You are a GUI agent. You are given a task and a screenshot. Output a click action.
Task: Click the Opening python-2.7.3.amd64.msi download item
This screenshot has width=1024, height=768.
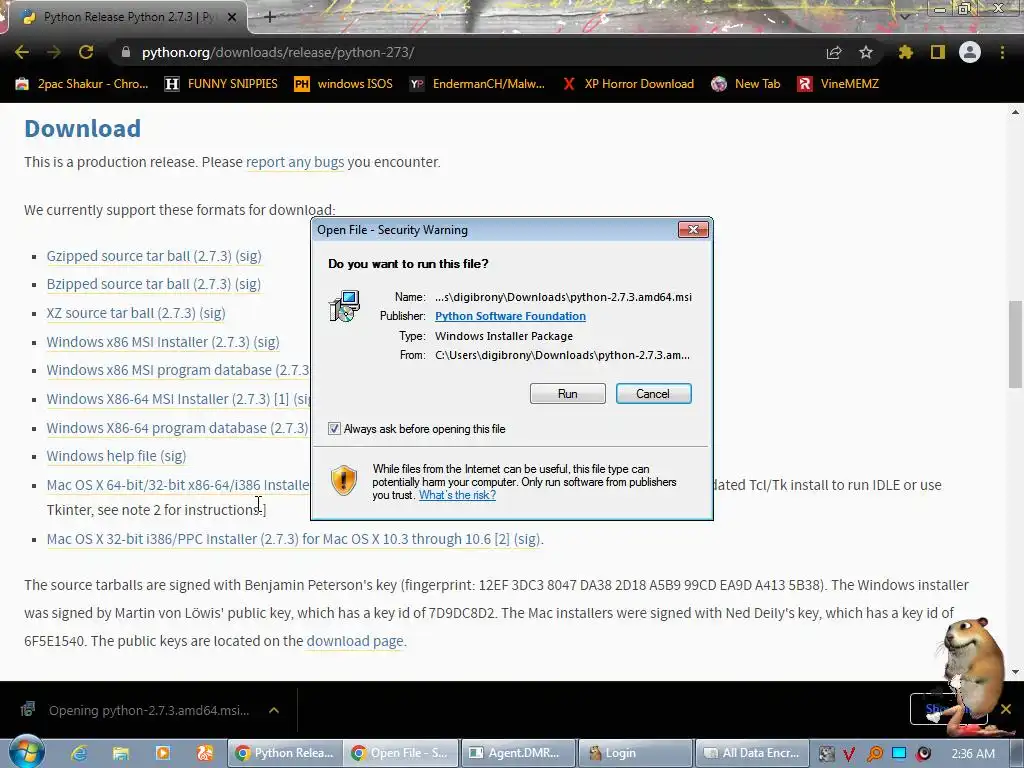point(149,710)
